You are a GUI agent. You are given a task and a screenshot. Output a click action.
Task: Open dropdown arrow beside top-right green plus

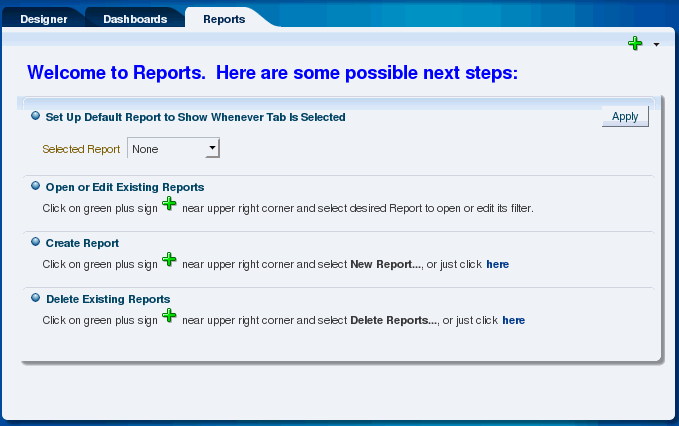click(656, 44)
